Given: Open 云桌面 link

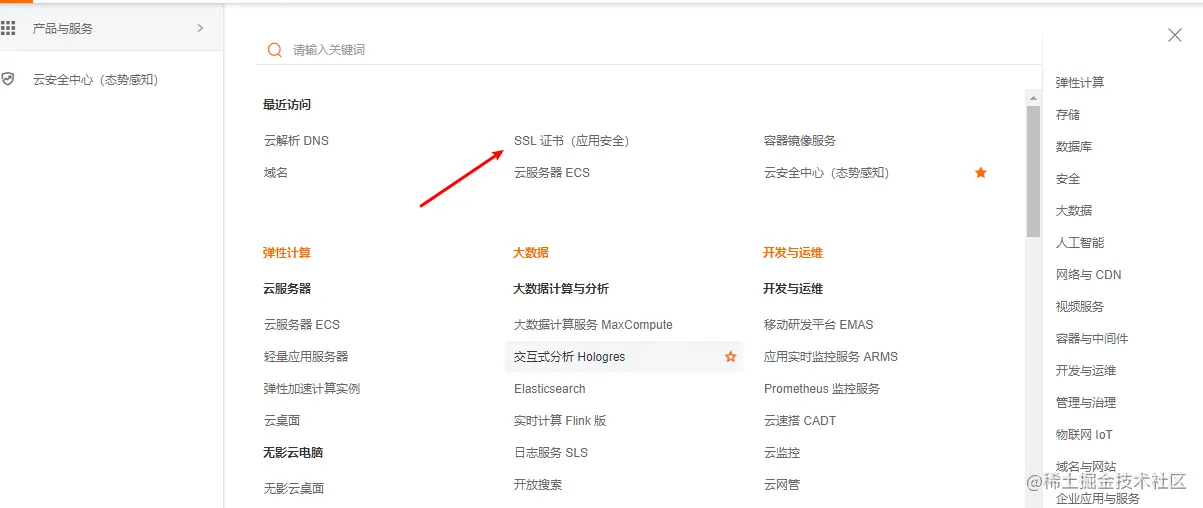Looking at the screenshot, I should point(282,421).
